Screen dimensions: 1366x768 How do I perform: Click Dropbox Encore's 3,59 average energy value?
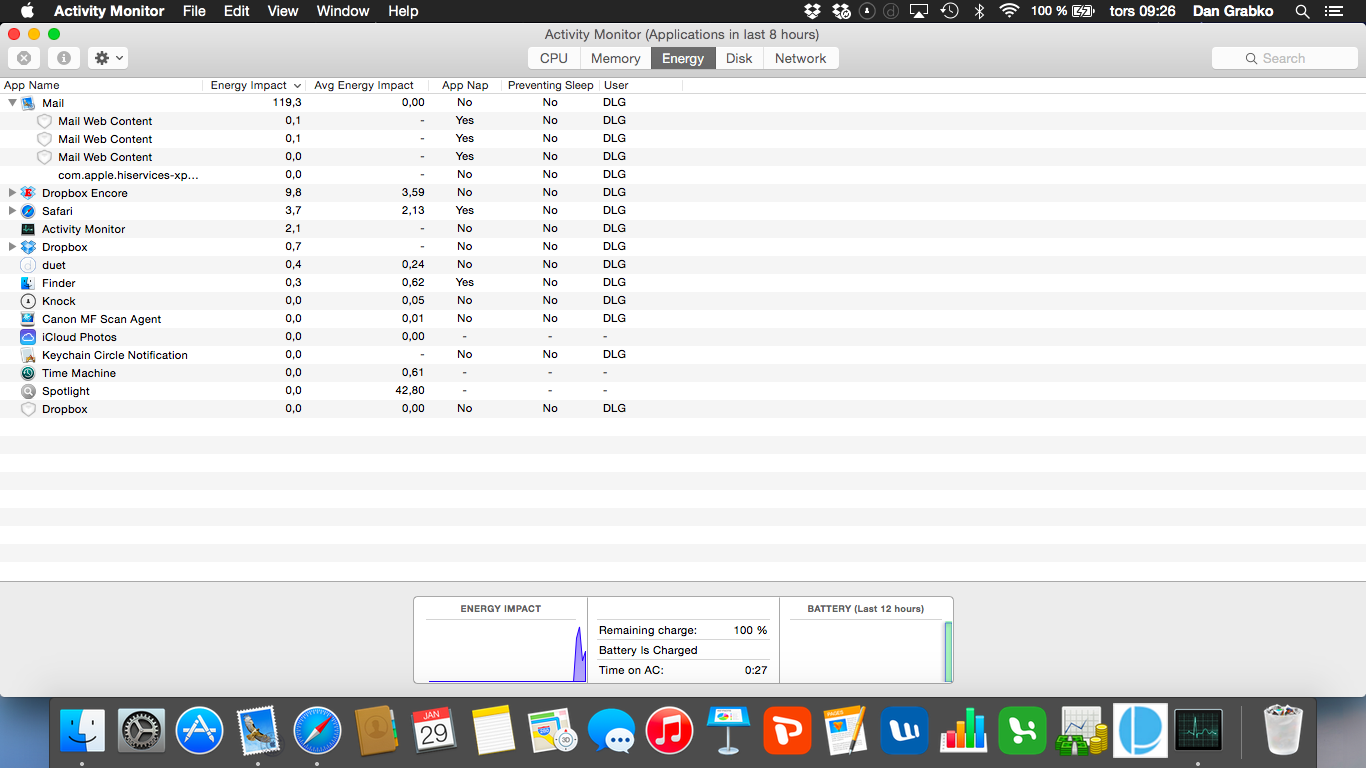pos(413,193)
